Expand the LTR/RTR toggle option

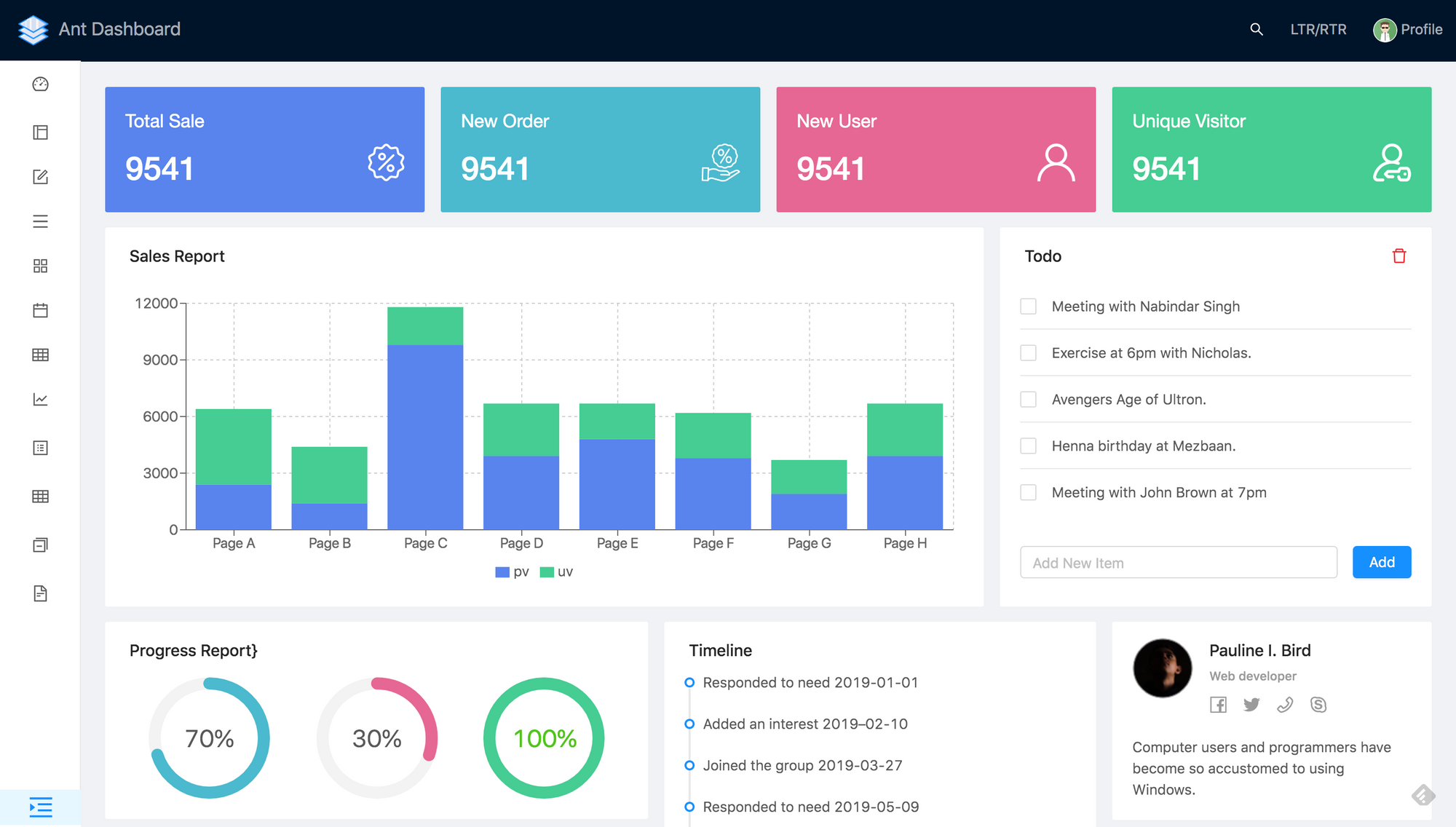click(1318, 28)
